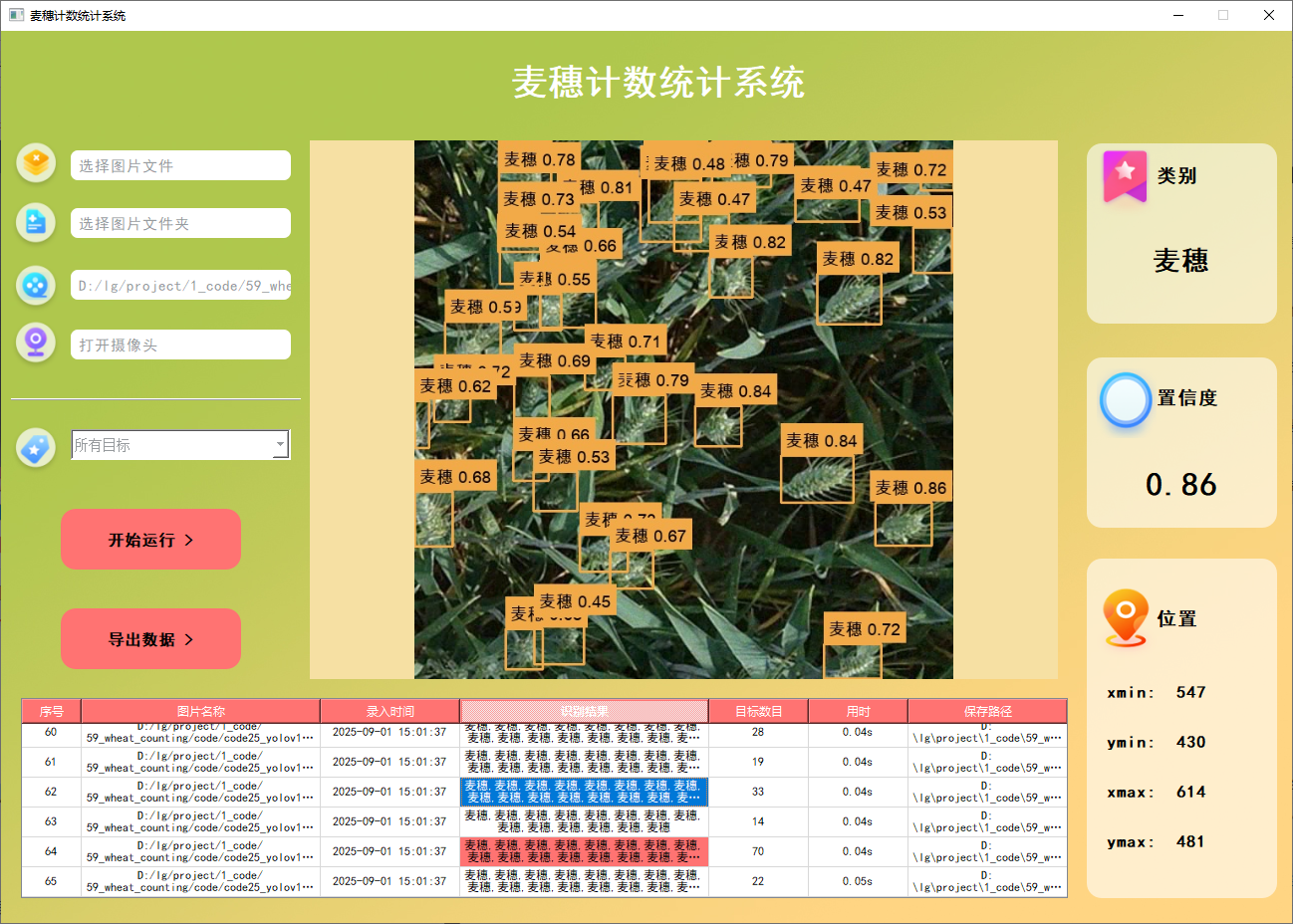
Task: Click the blue circle icon beside 置信度
Action: (1126, 400)
